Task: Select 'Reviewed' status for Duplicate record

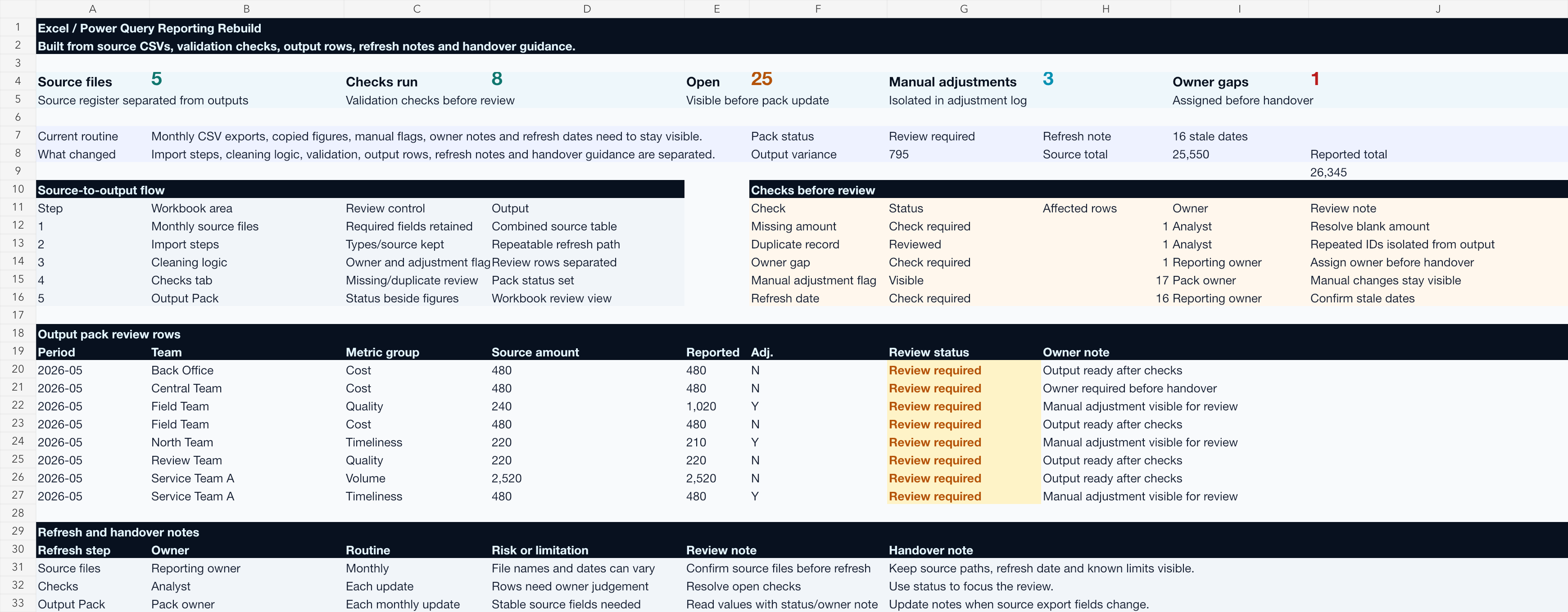Action: (914, 244)
